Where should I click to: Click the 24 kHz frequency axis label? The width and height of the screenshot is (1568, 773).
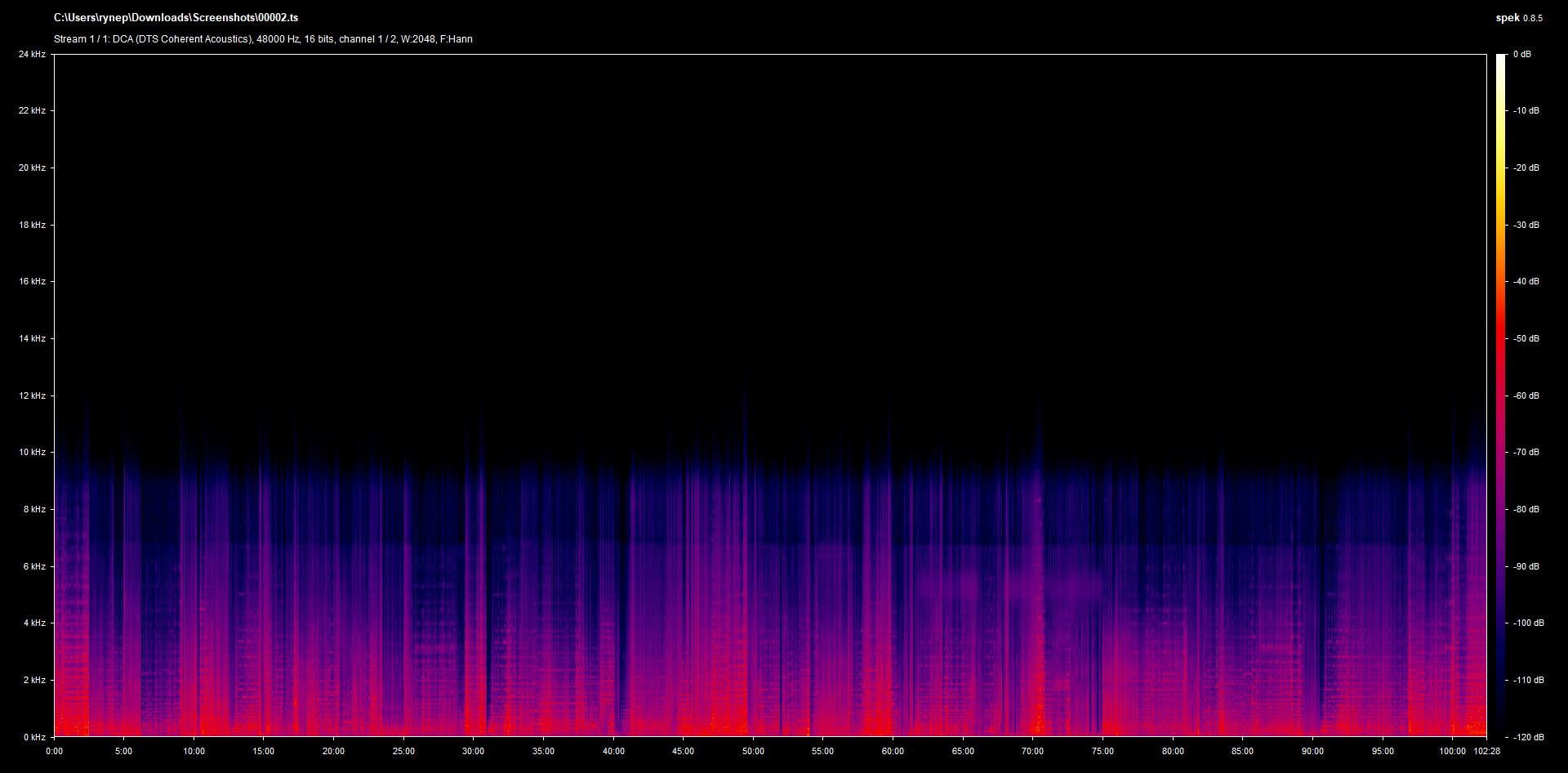[32, 55]
